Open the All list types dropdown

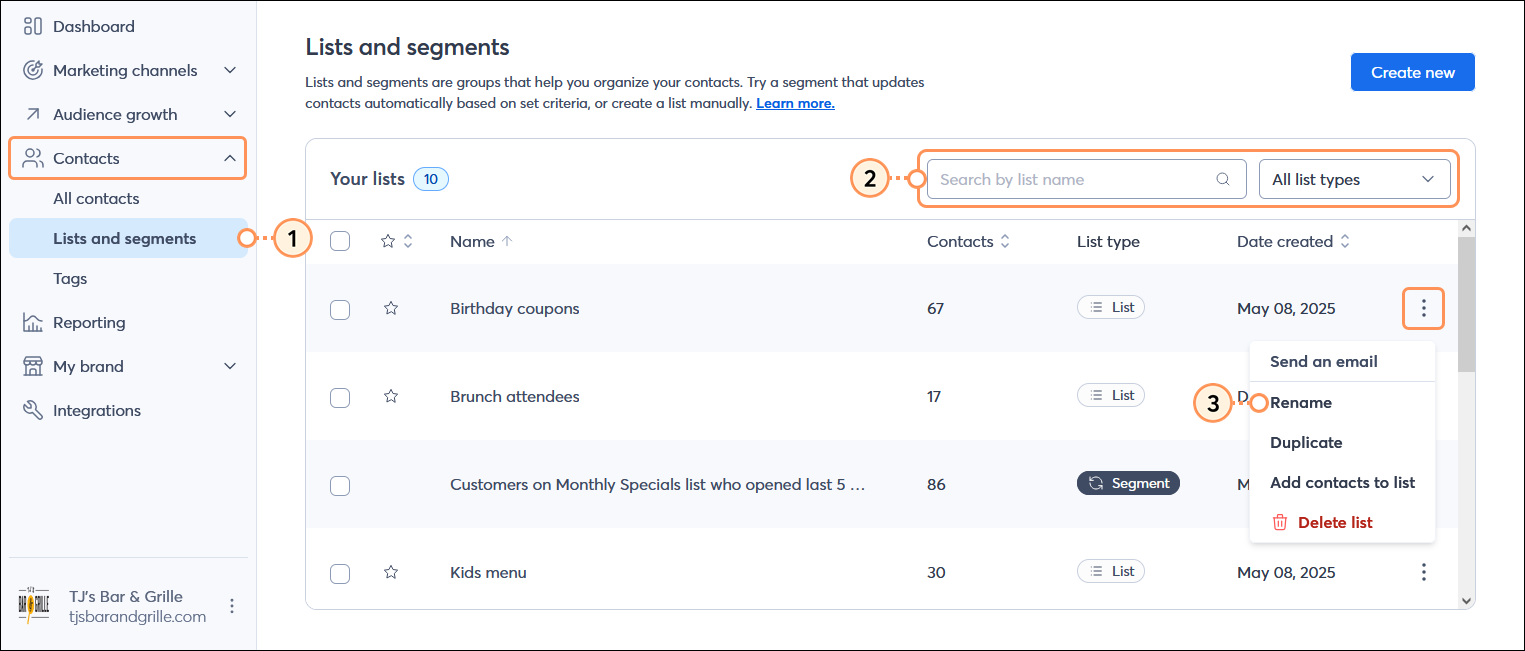(1355, 180)
